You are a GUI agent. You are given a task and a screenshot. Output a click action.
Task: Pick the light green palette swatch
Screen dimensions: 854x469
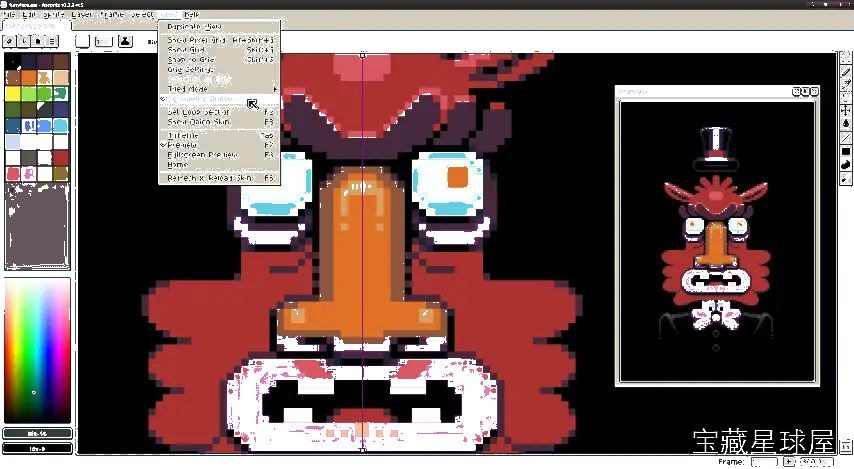coord(29,93)
